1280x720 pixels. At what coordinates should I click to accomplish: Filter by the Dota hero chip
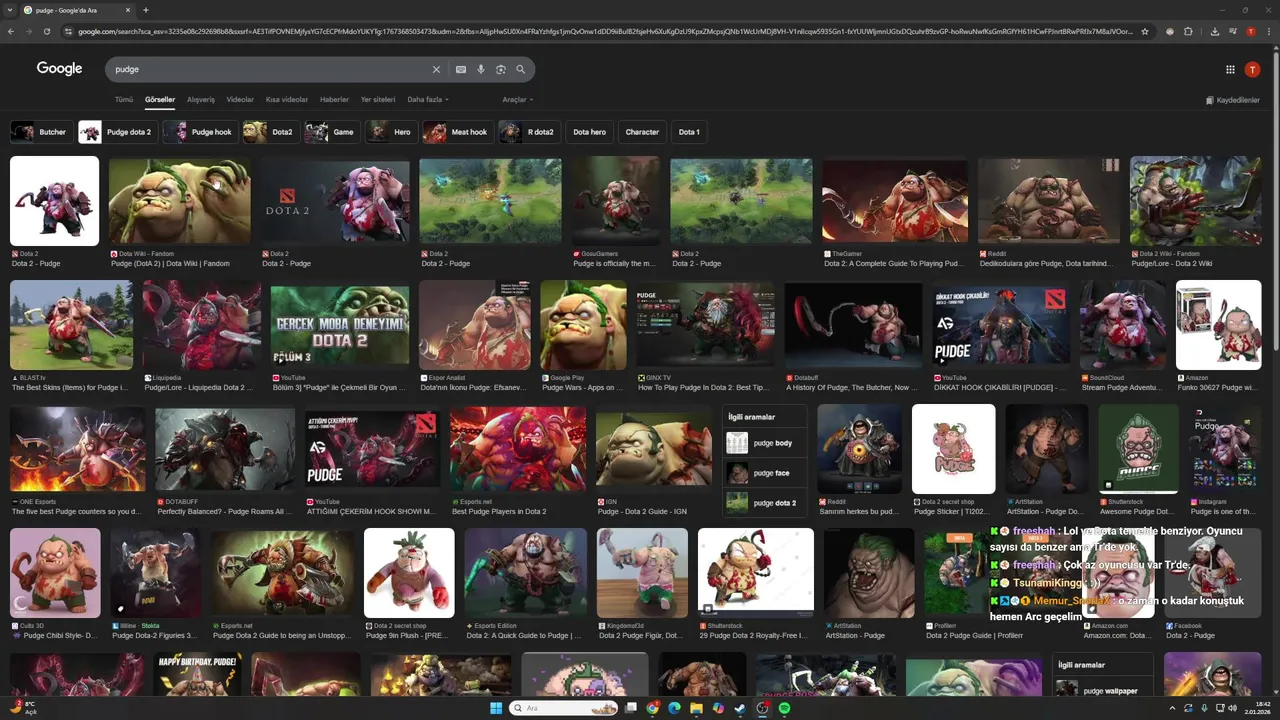click(589, 132)
